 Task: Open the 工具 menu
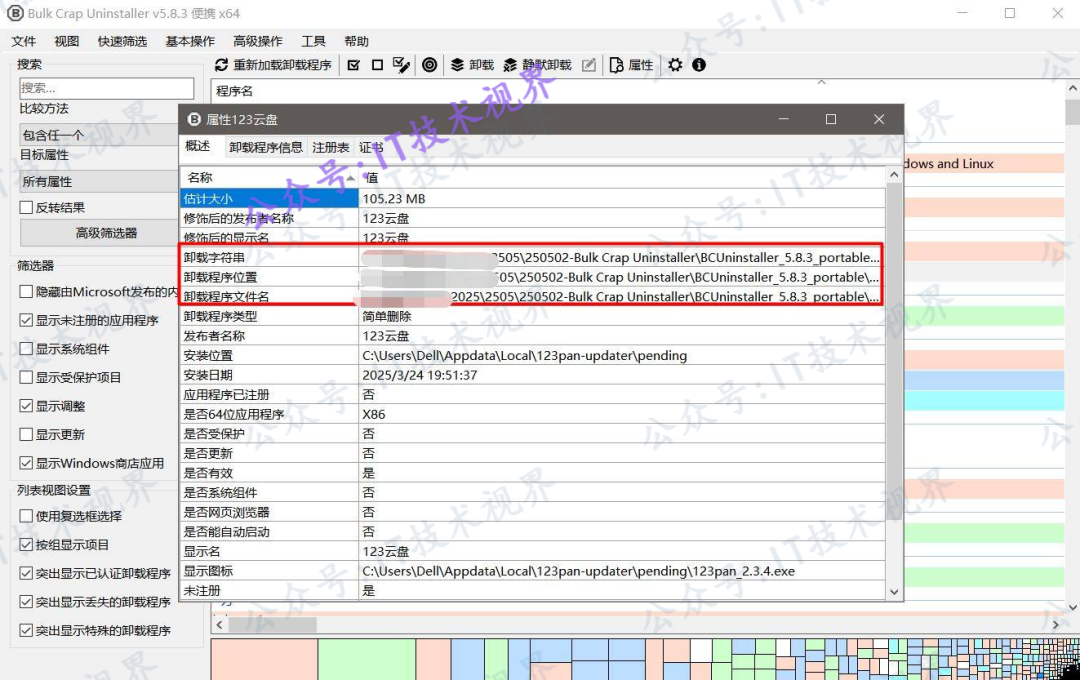point(313,41)
